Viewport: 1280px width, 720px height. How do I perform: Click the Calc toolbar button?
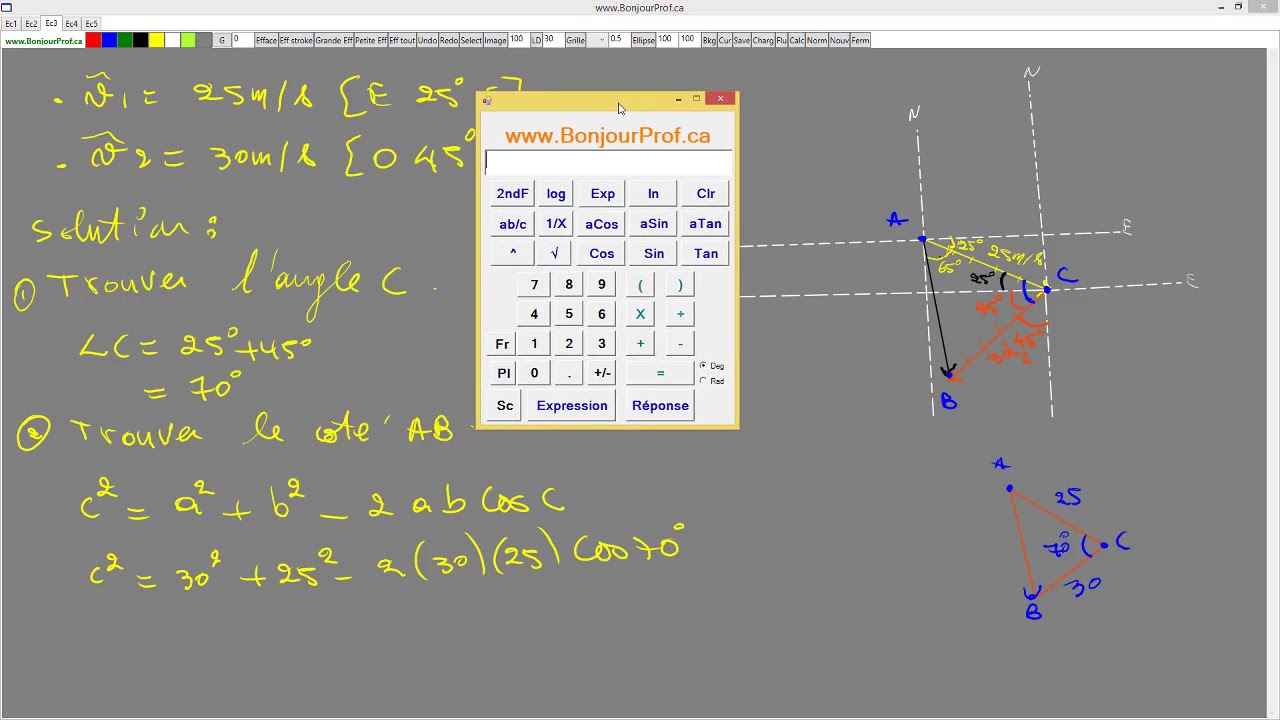[x=797, y=40]
